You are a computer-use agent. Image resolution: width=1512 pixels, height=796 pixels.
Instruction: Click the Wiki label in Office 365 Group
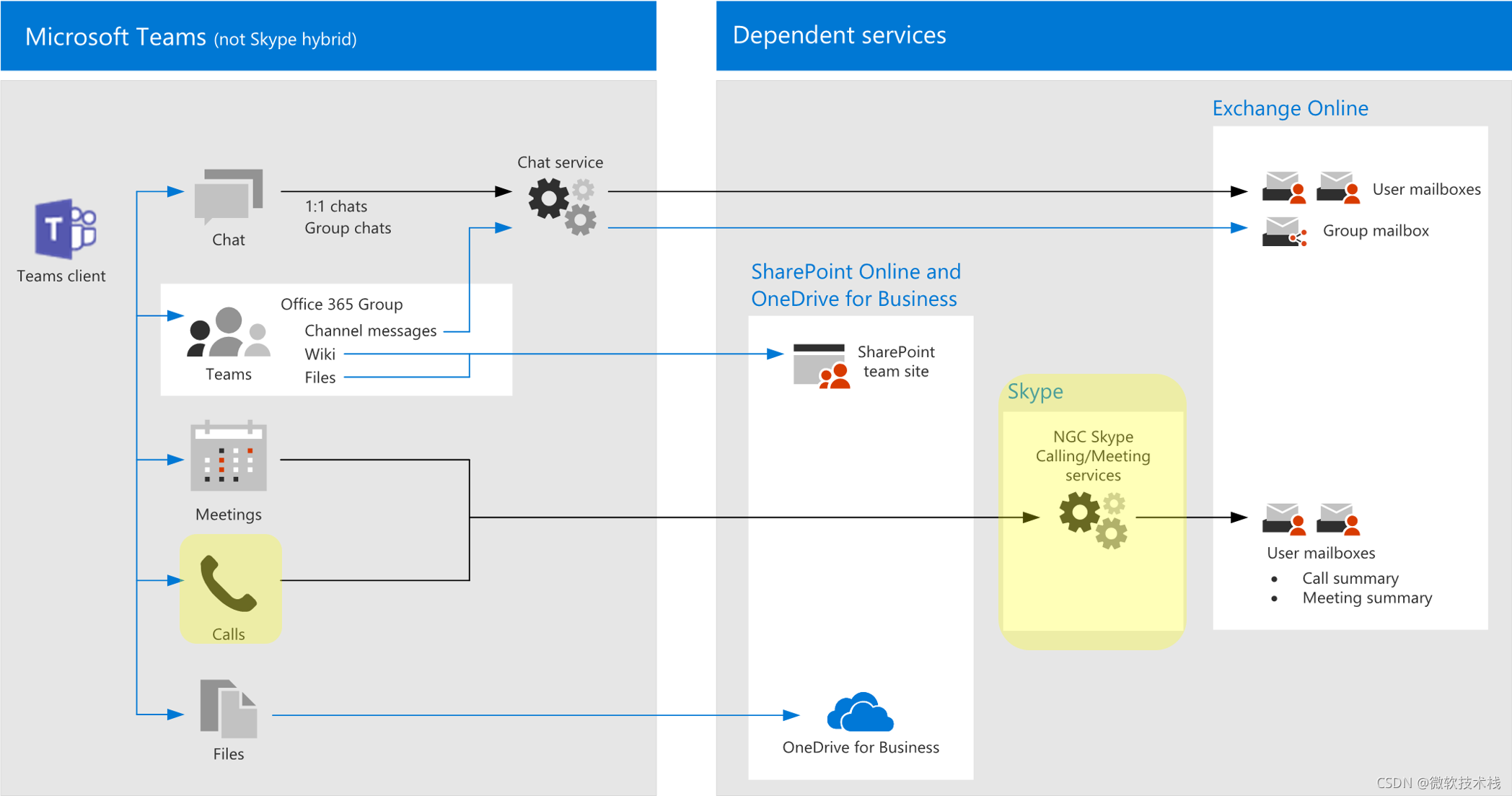(320, 354)
